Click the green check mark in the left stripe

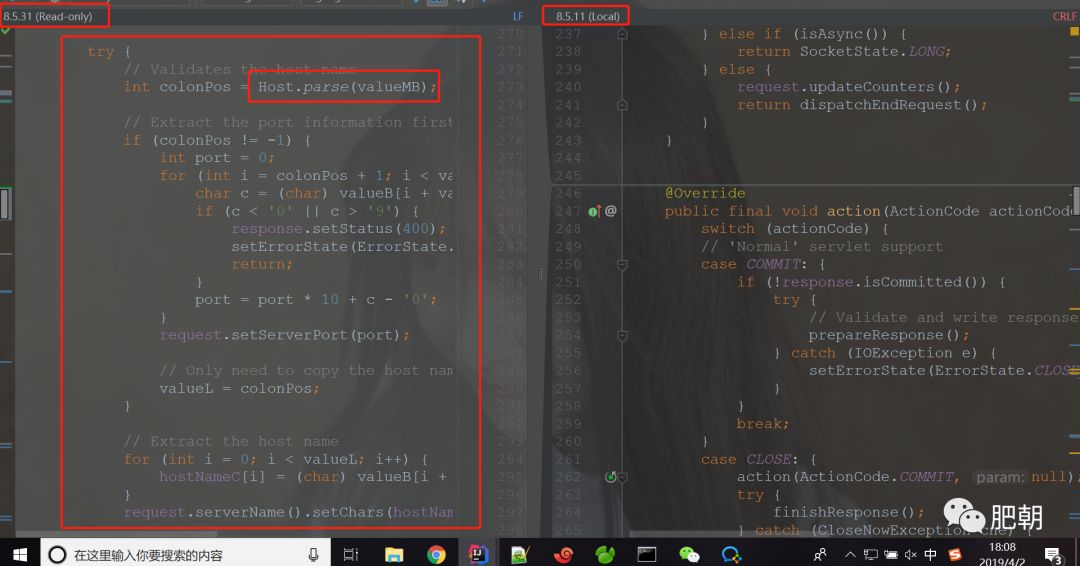click(6, 30)
